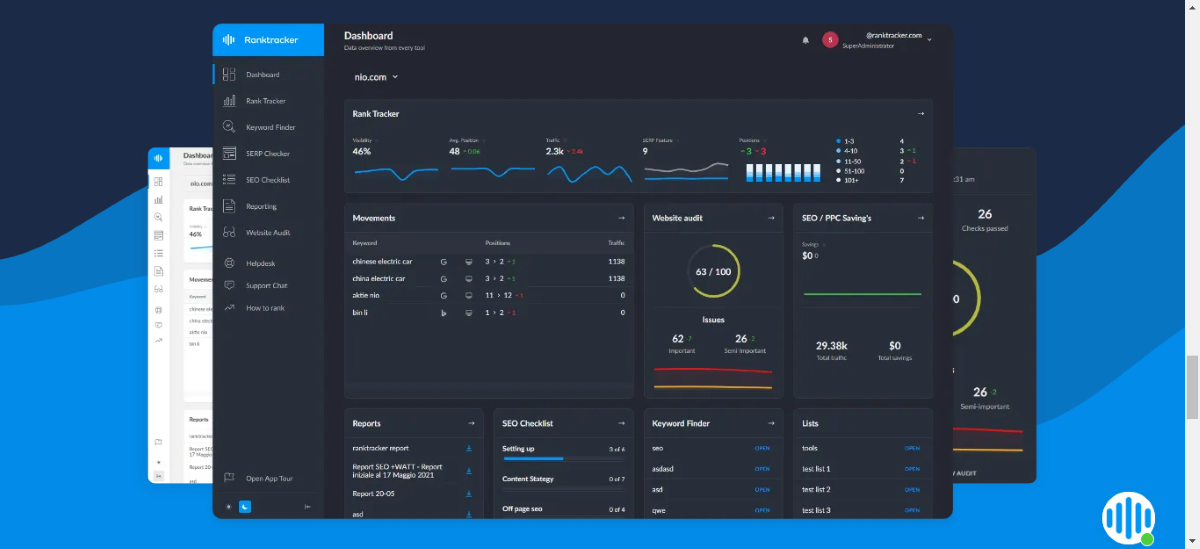This screenshot has height=549, width=1200.
Task: Select the 'aktie nio' keyword row
Action: [489, 295]
